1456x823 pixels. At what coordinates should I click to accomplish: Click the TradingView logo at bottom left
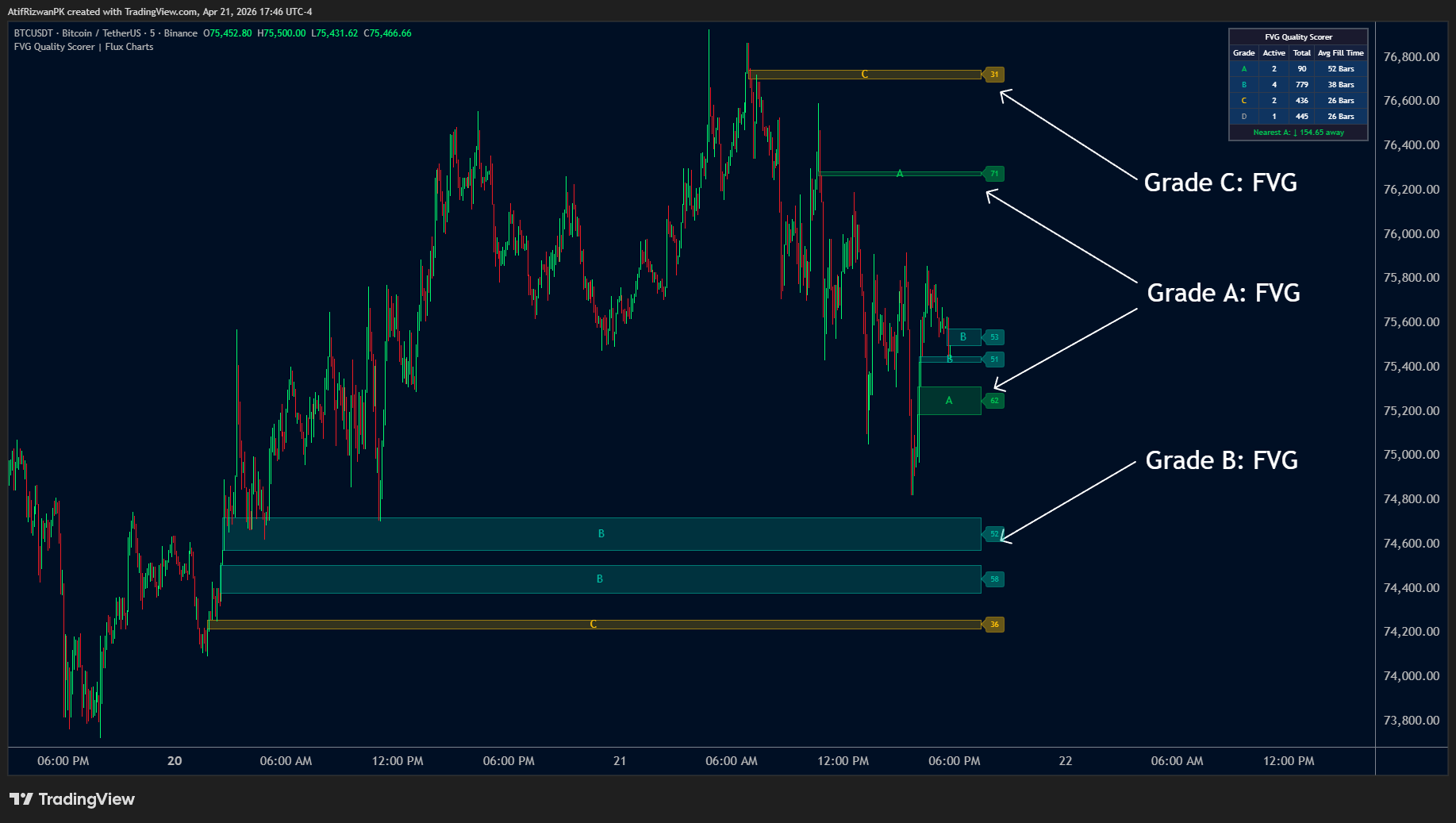tap(72, 799)
